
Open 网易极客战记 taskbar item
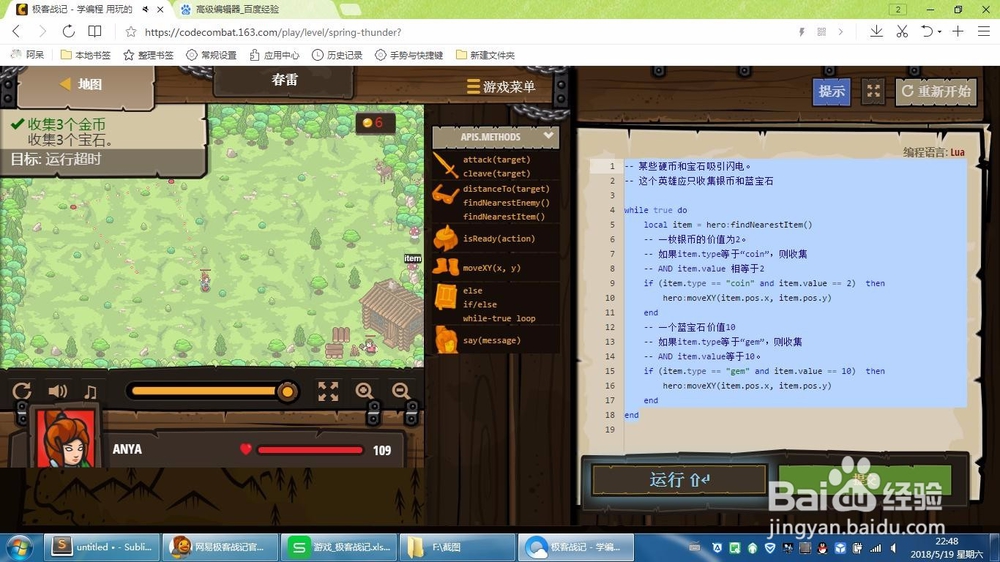(221, 547)
